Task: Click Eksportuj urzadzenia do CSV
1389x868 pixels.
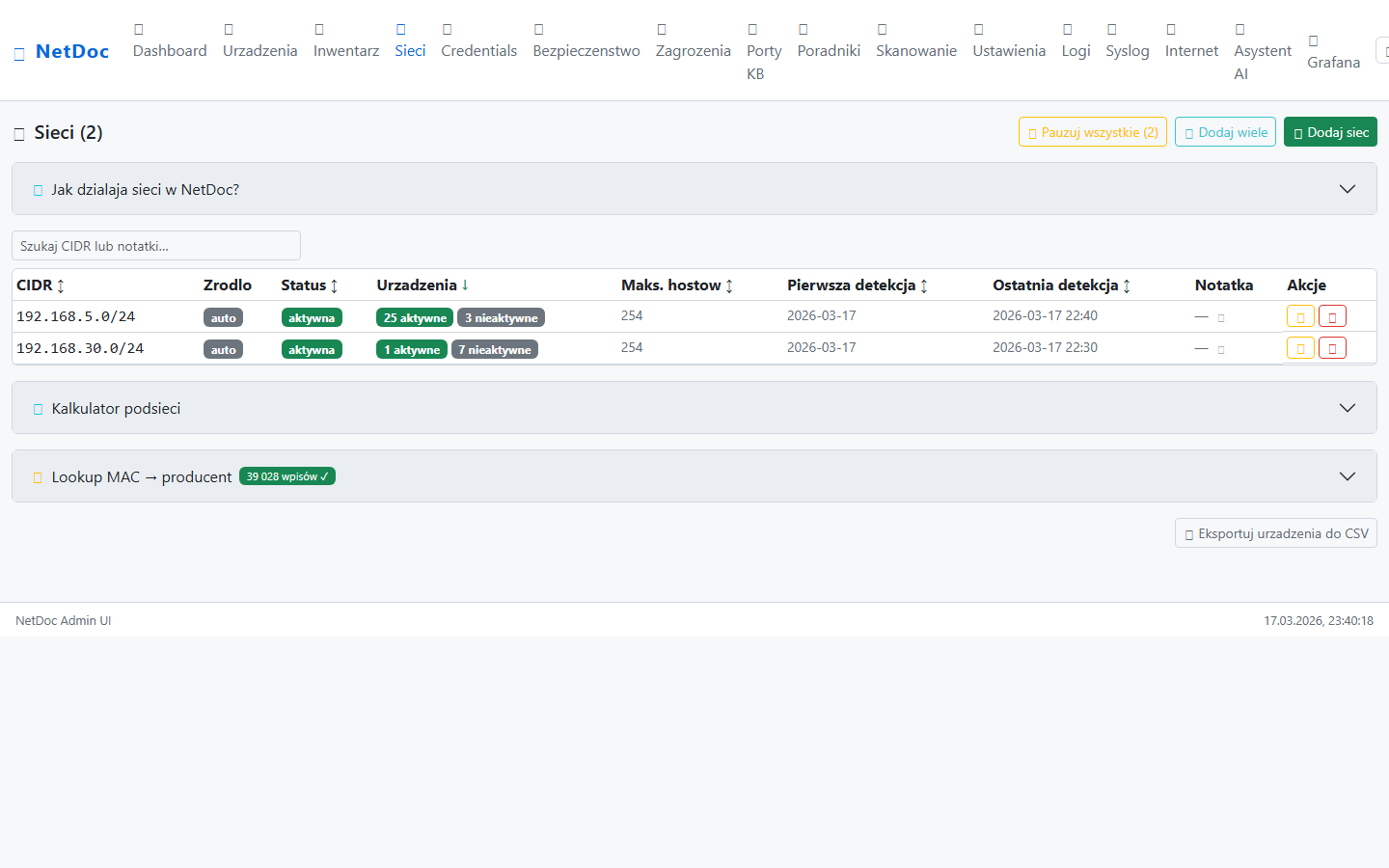Action: click(1275, 533)
